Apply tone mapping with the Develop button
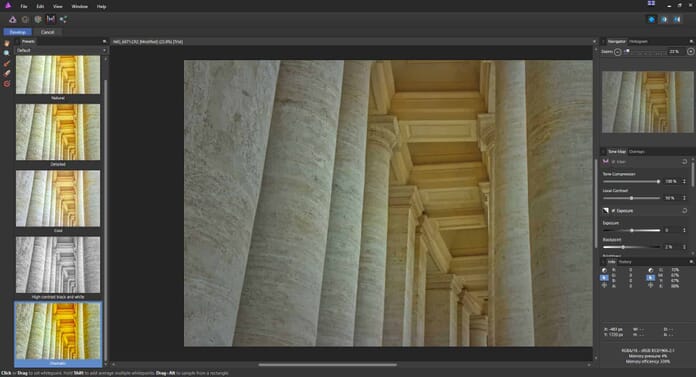This screenshot has height=377, width=696. tap(18, 32)
